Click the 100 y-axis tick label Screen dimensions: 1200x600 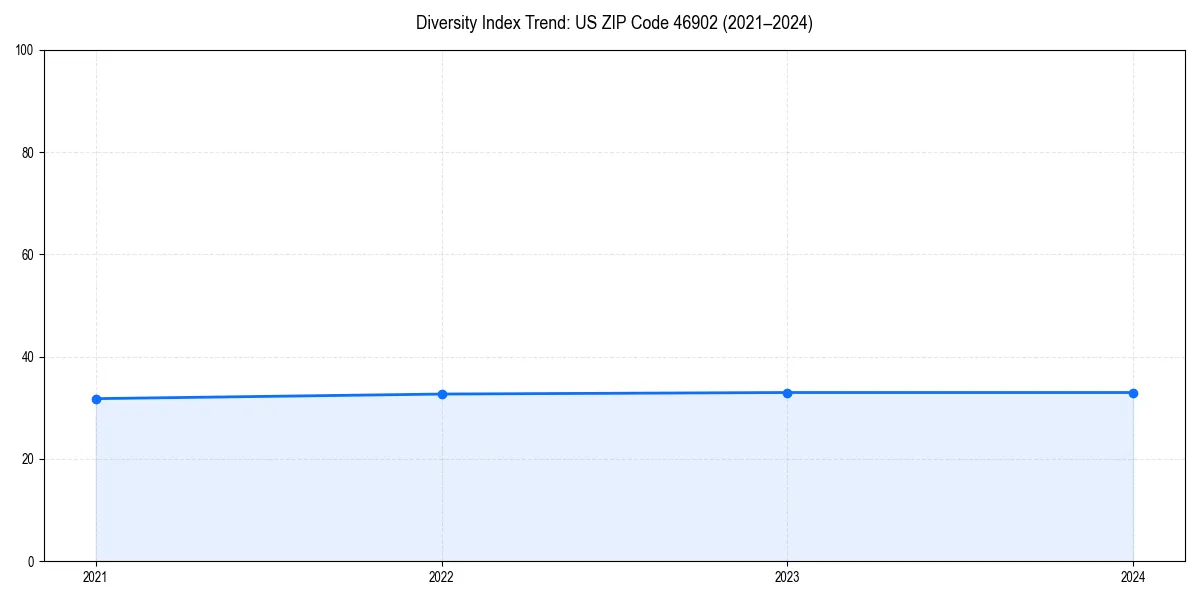24,46
